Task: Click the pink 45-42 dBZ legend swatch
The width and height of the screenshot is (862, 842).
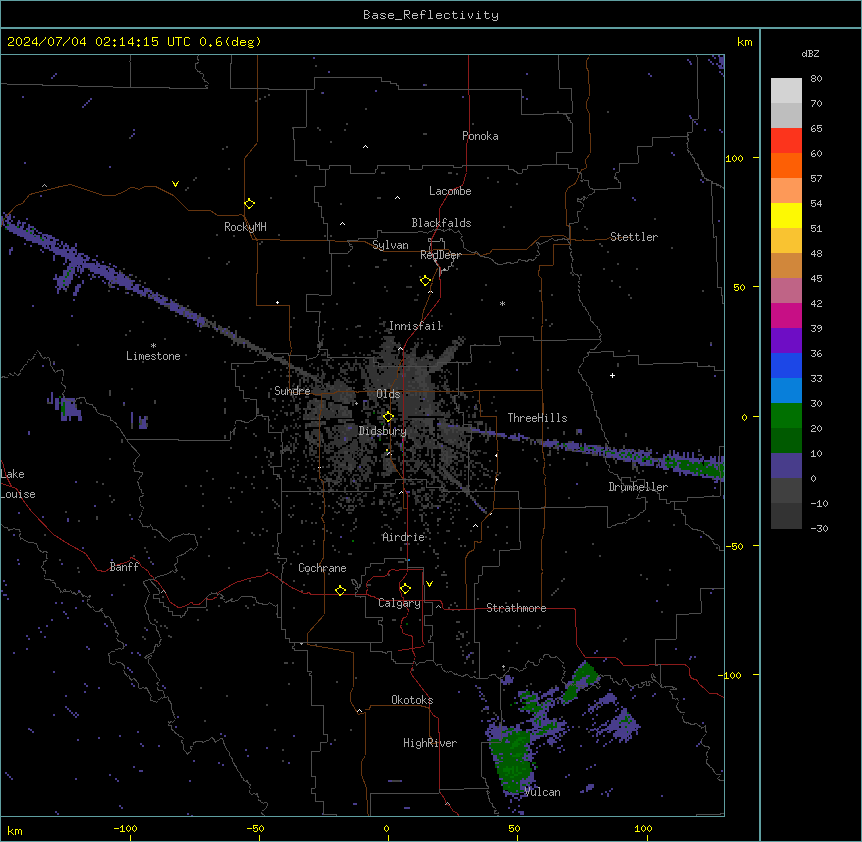Action: (x=786, y=291)
